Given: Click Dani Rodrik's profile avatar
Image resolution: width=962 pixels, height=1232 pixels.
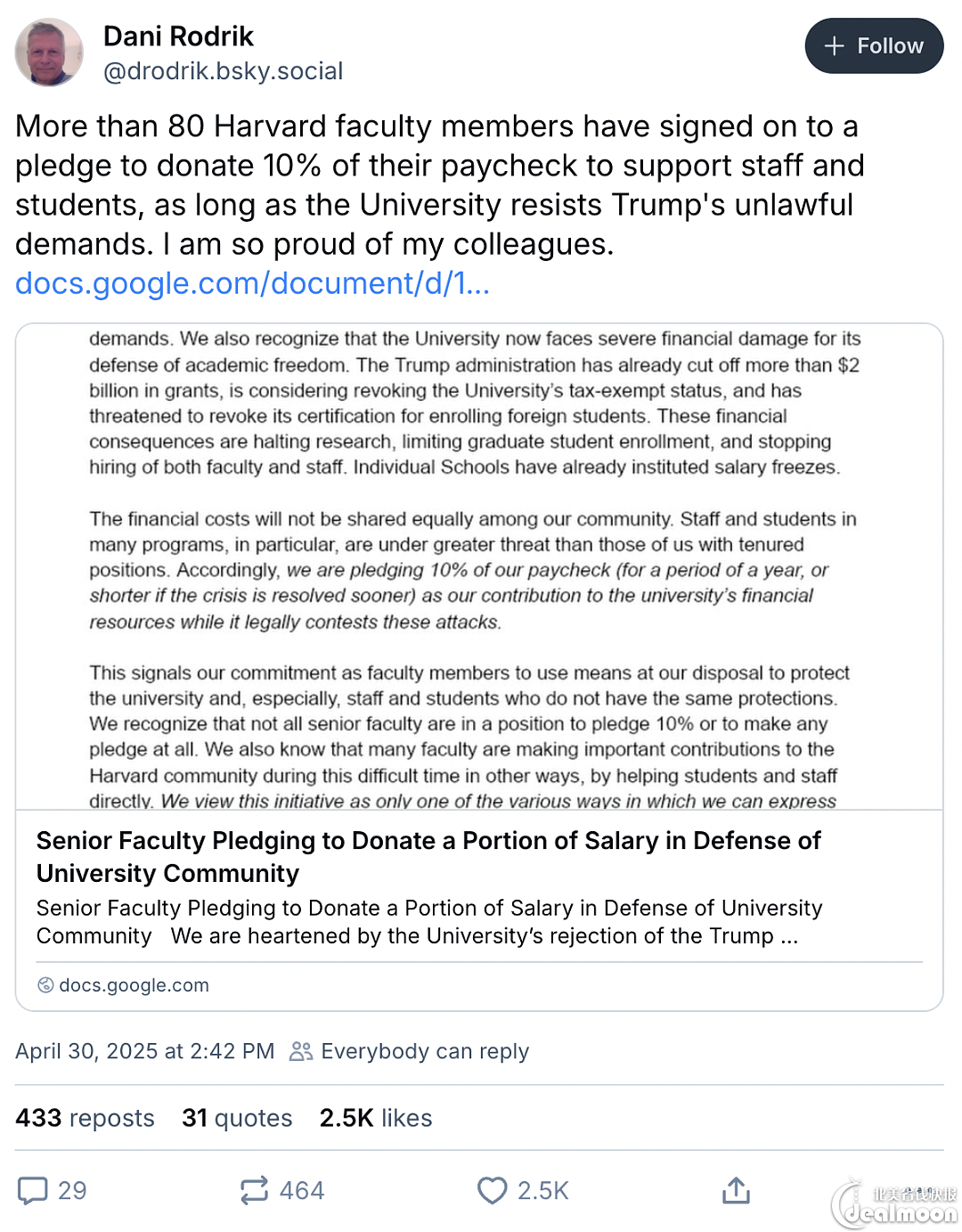Looking at the screenshot, I should click(x=49, y=53).
